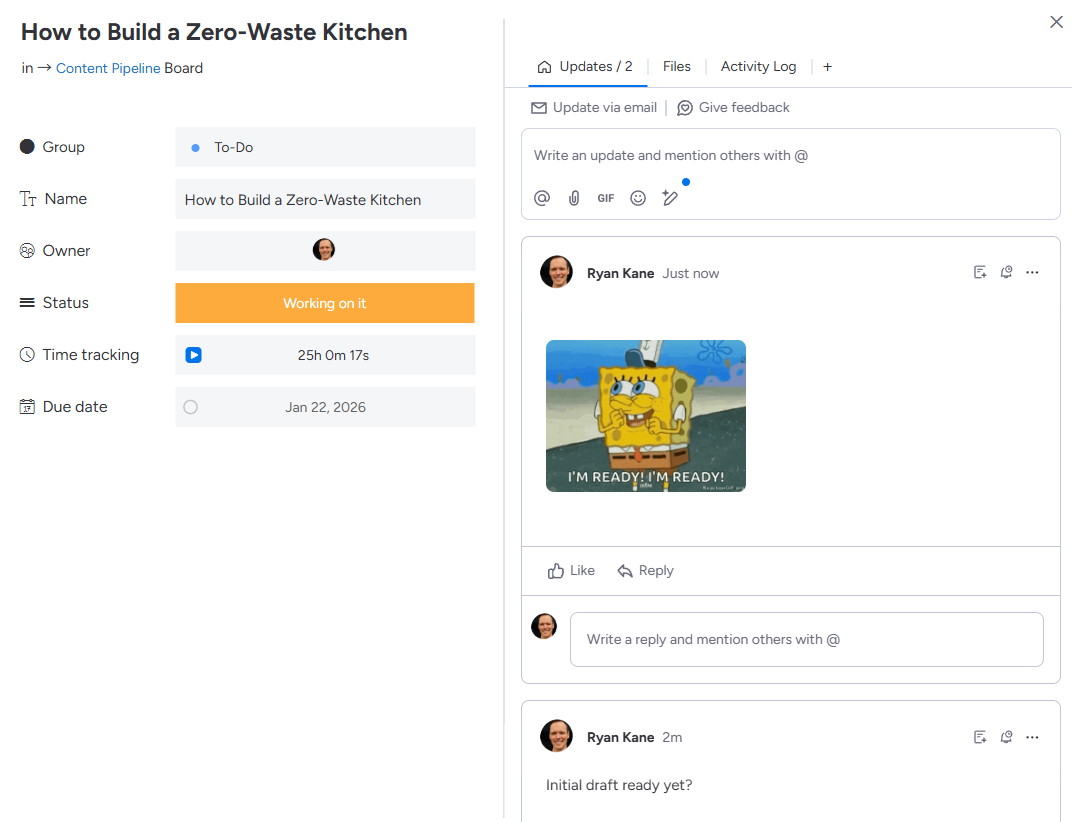Image resolution: width=1072 pixels, height=822 pixels.
Task: Click the AI writing assistant pencil icon
Action: coord(670,198)
